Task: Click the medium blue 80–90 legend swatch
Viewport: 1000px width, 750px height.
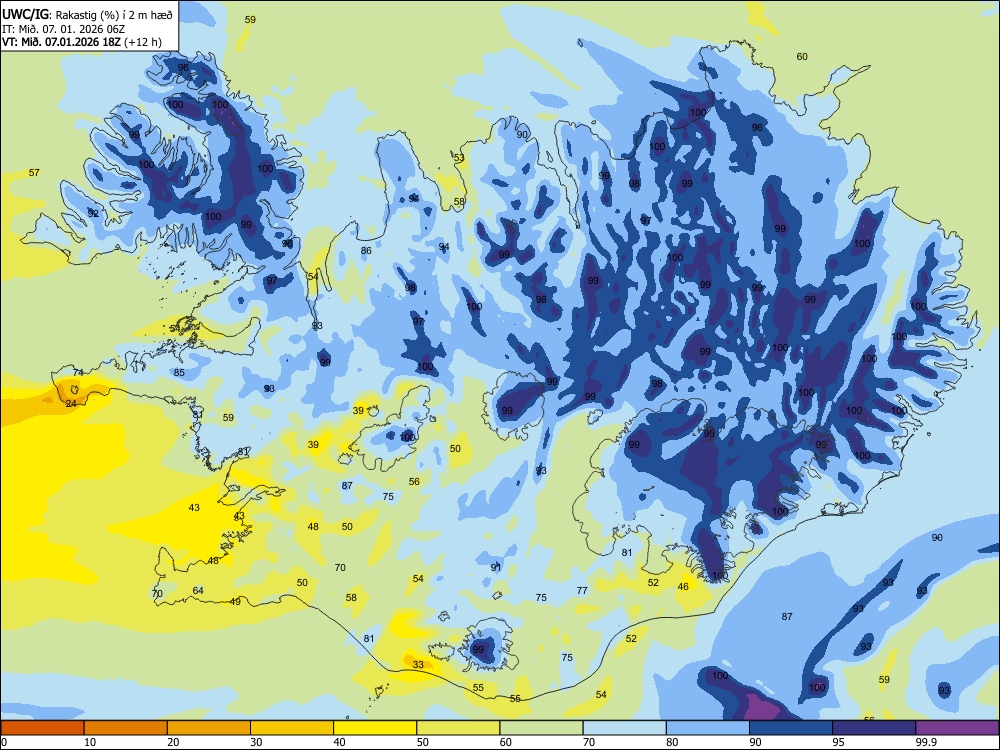Action: point(708,728)
